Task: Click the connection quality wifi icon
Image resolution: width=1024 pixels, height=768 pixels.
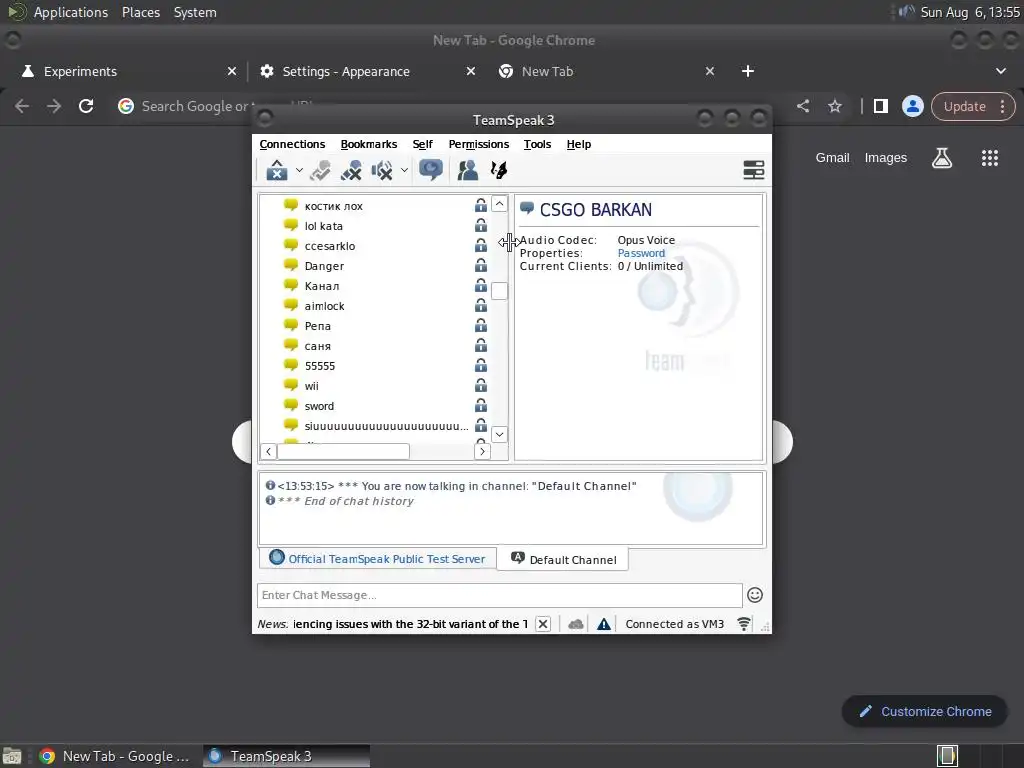Action: click(744, 624)
